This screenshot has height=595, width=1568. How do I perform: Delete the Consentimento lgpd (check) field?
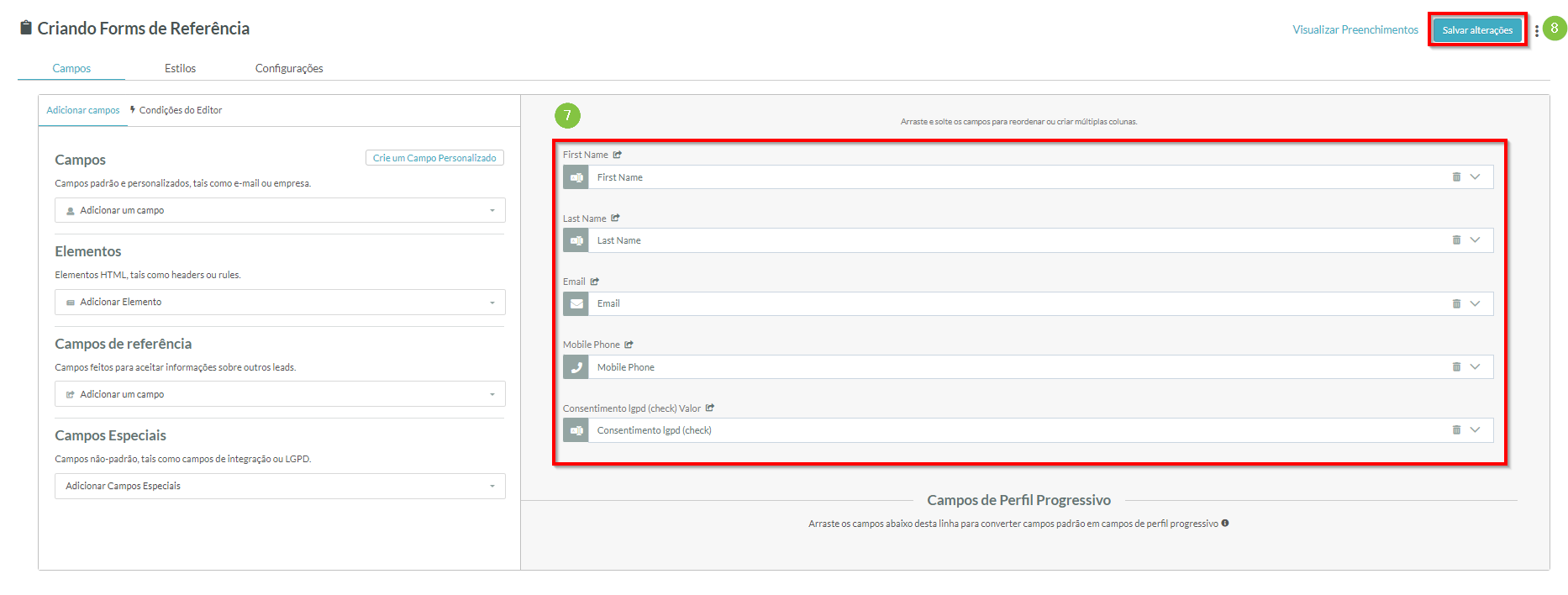1456,430
